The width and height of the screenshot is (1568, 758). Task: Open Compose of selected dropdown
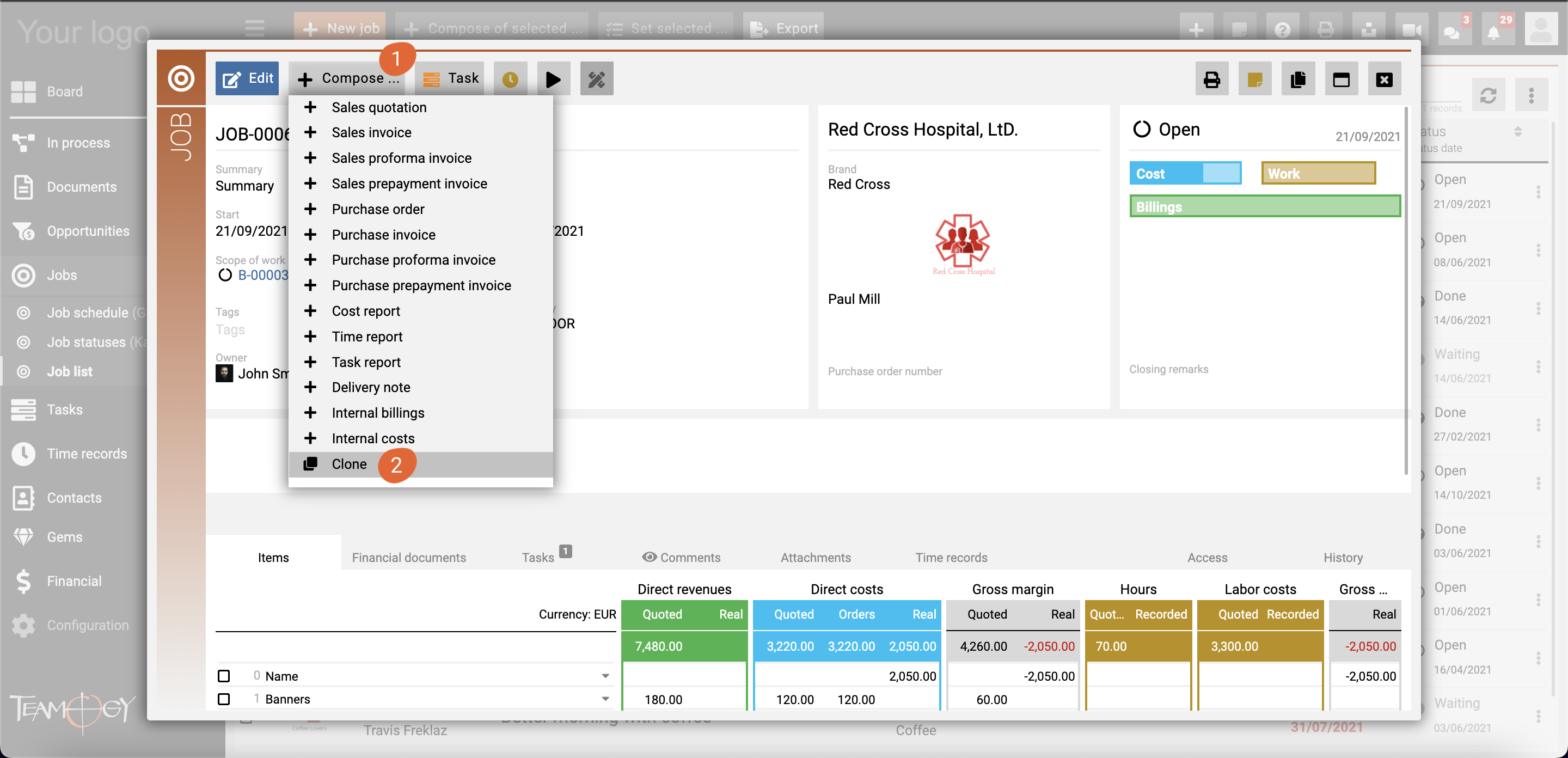pos(492,28)
